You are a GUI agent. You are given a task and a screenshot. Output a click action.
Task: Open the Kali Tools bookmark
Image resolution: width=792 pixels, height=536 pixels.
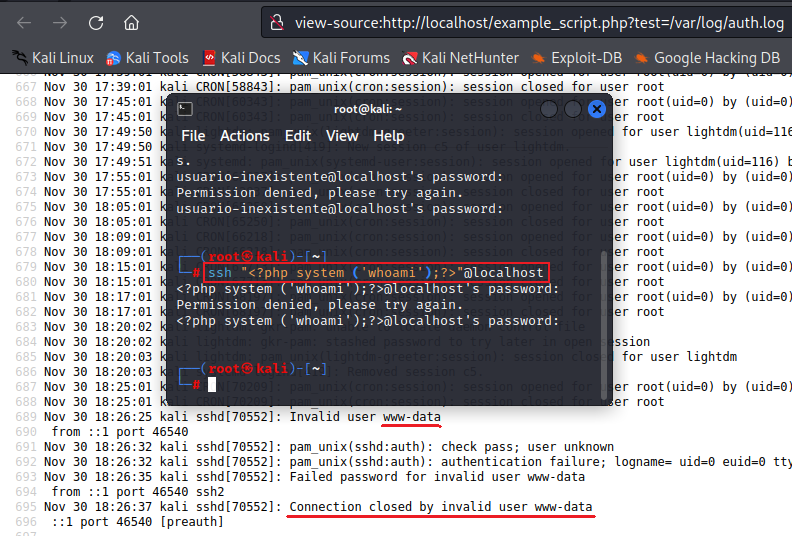coord(147,58)
